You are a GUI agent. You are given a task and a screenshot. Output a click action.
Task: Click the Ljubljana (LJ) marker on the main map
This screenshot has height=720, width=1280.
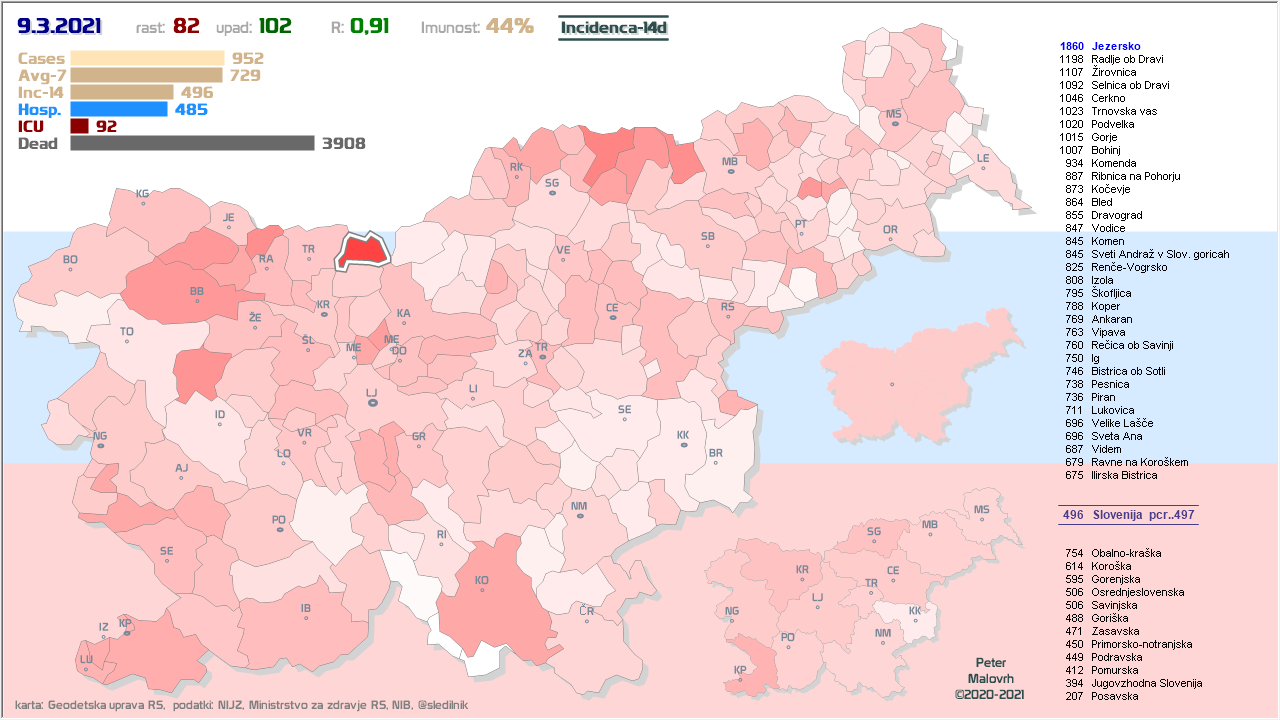click(x=372, y=402)
